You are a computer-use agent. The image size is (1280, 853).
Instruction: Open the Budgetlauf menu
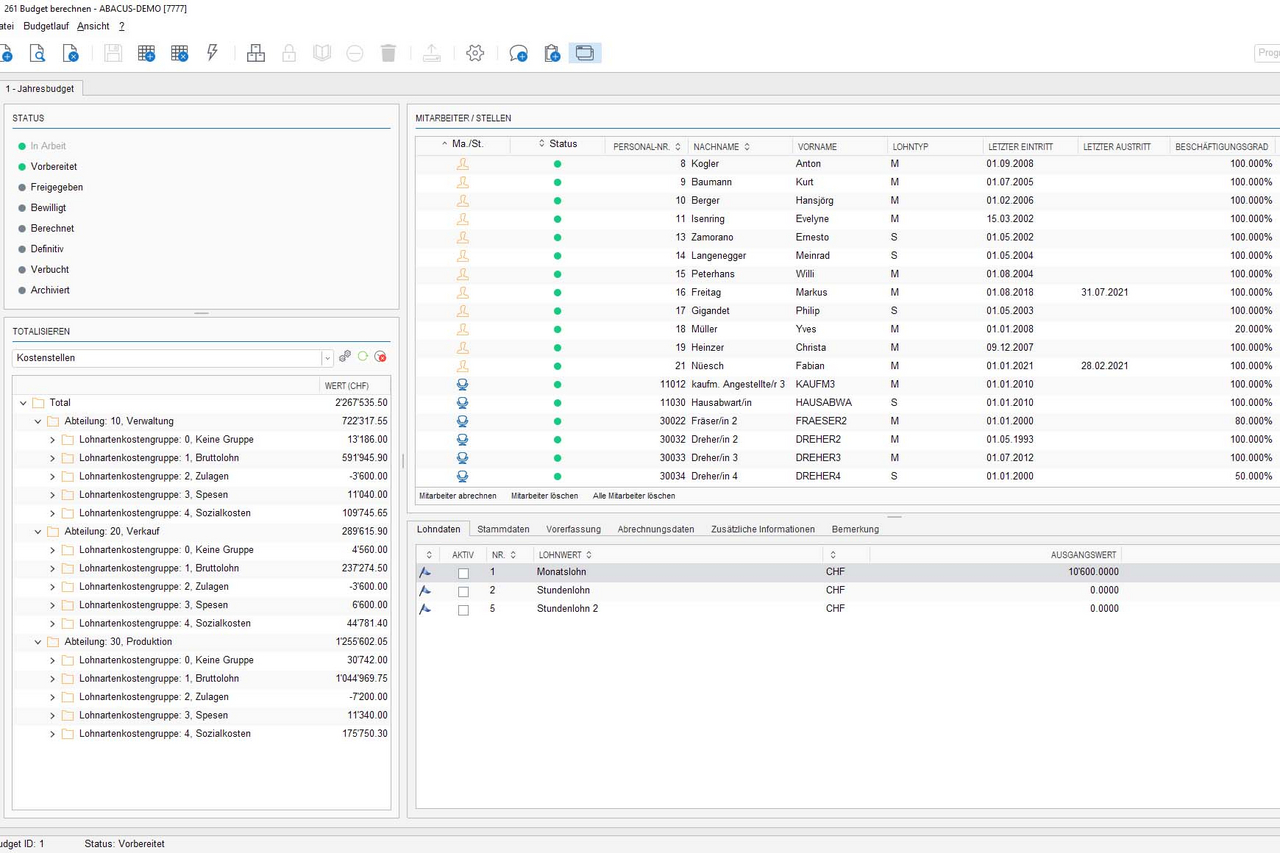pos(45,26)
